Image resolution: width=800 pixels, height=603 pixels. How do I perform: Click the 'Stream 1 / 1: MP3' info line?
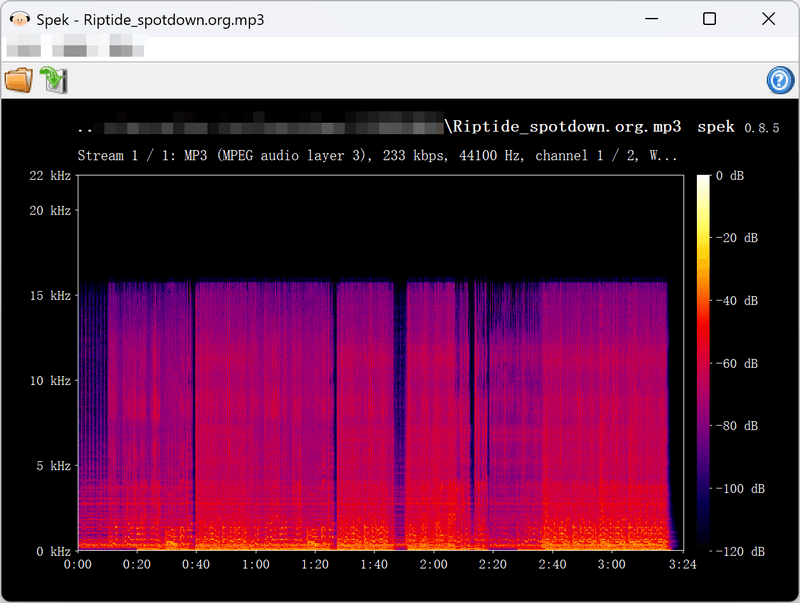coord(377,156)
